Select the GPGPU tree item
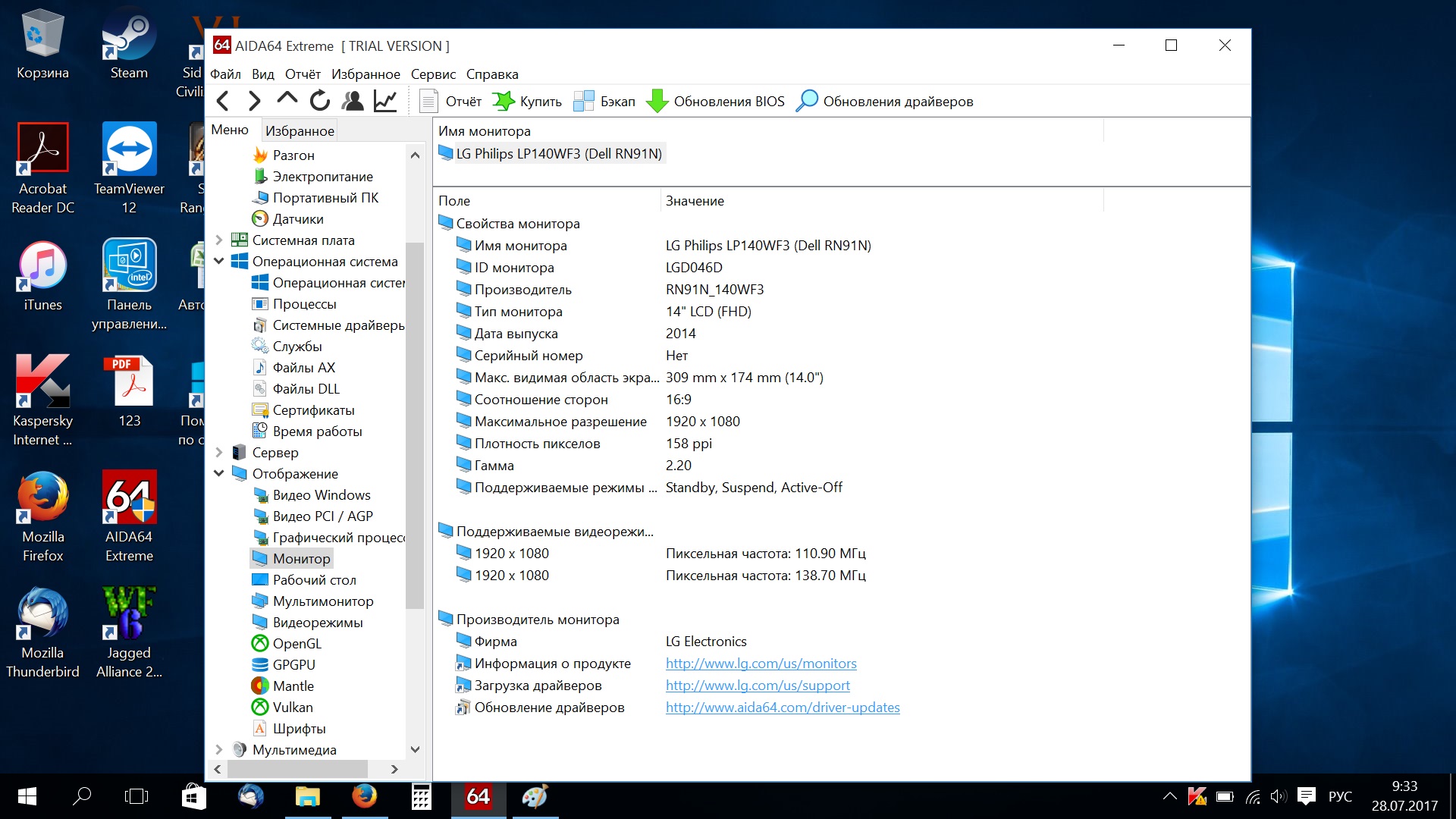The width and height of the screenshot is (1456, 819). pos(284,665)
